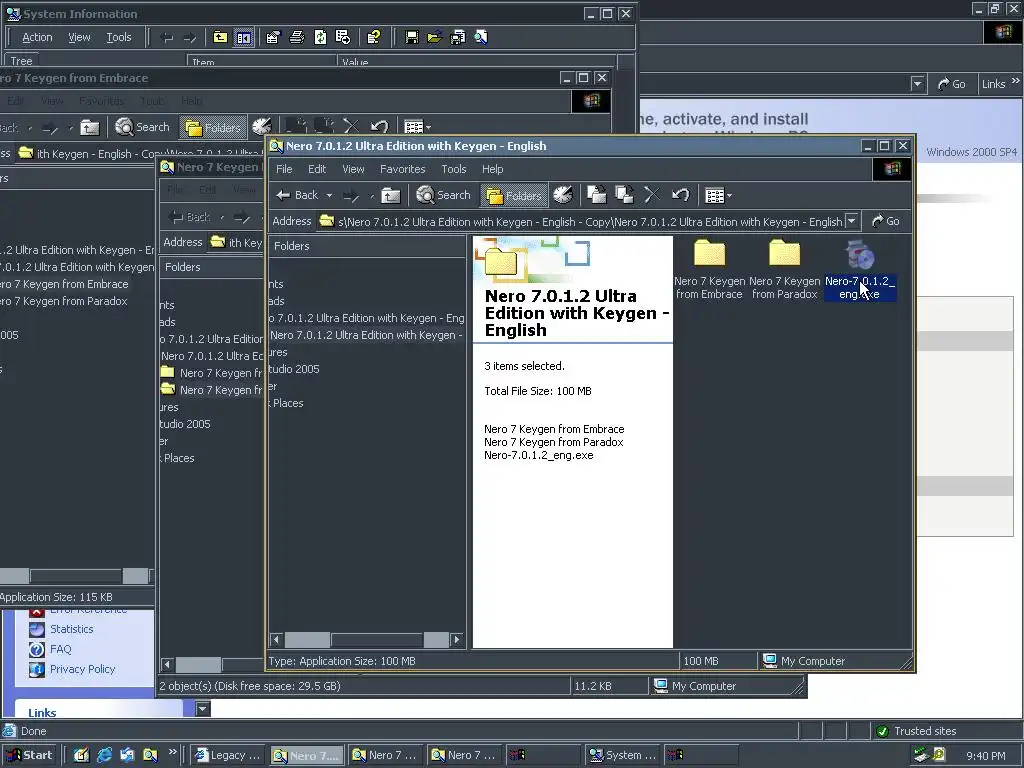This screenshot has width=1024, height=768.
Task: Click Help icon in System Information toolbar
Action: click(x=374, y=37)
